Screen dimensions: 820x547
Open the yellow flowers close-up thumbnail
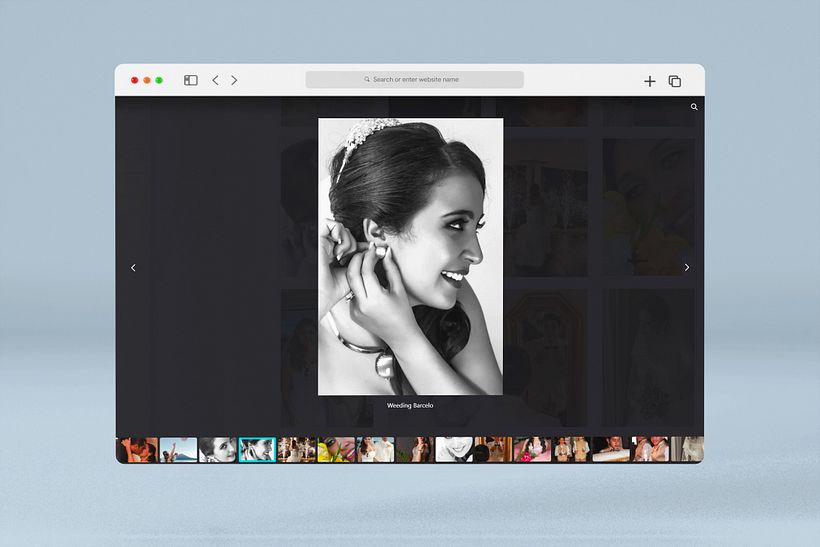click(x=336, y=450)
